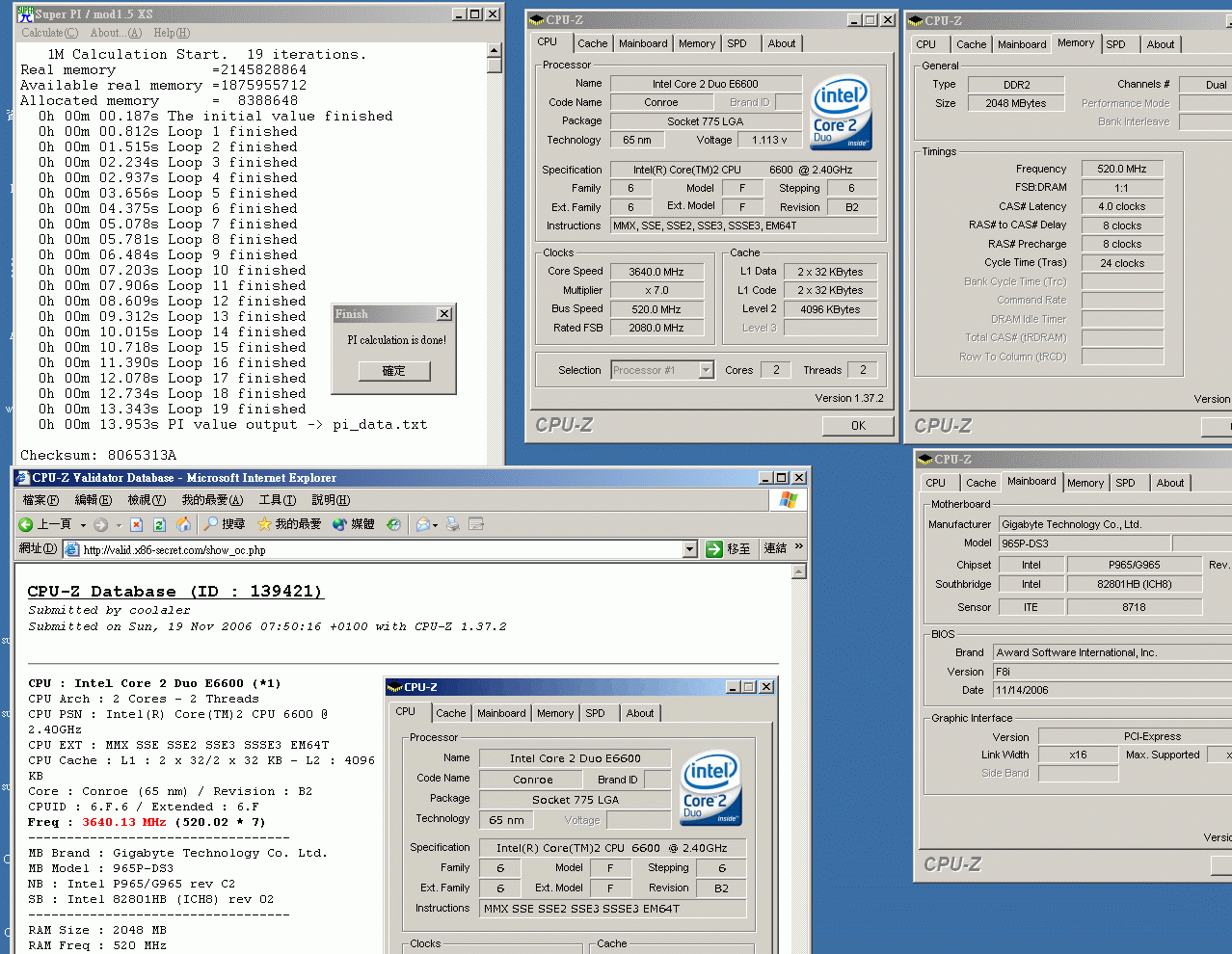Click the green 移至 Go arrow icon

(714, 549)
